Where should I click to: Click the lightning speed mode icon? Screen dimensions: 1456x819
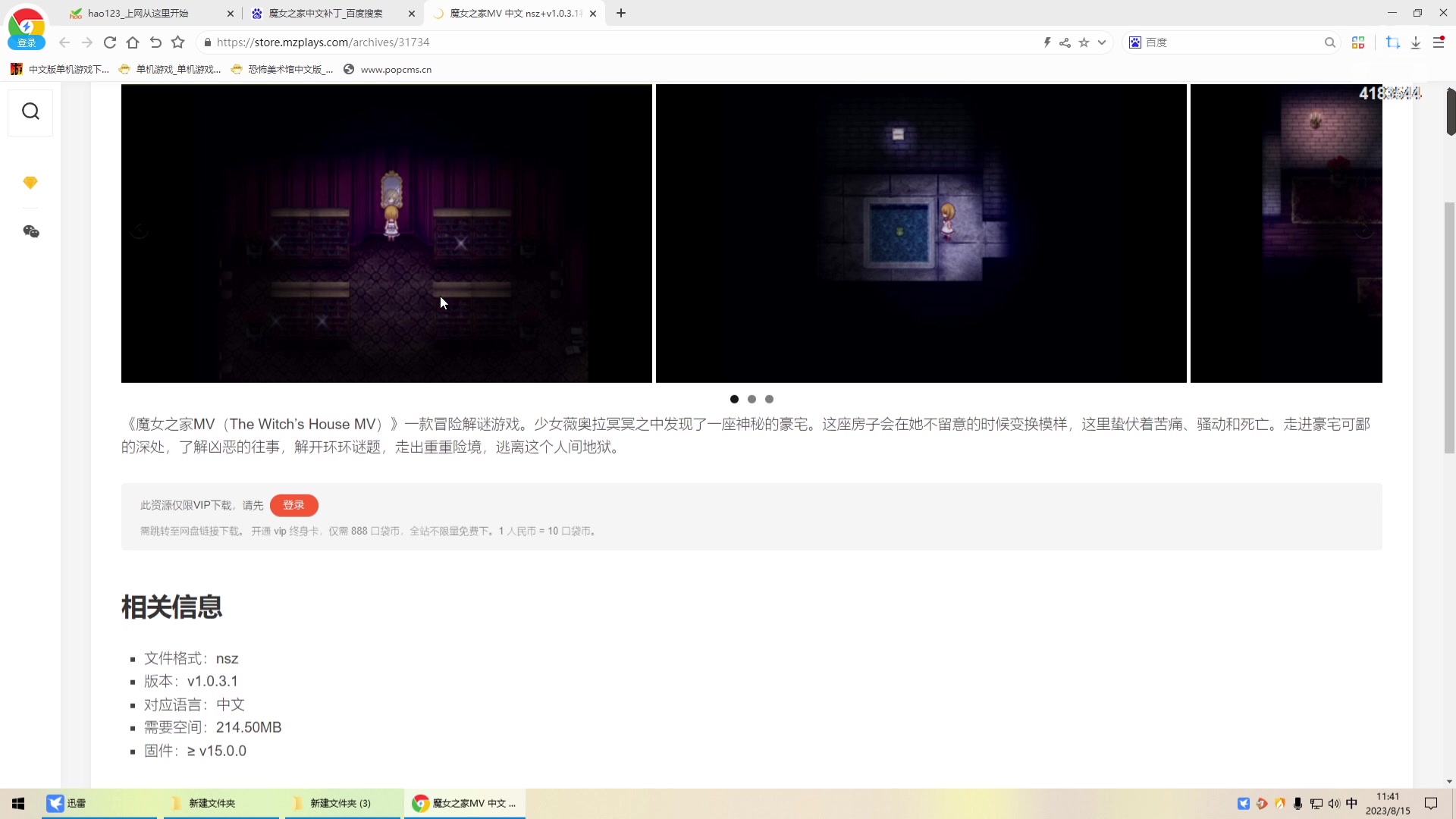pyautogui.click(x=1047, y=42)
